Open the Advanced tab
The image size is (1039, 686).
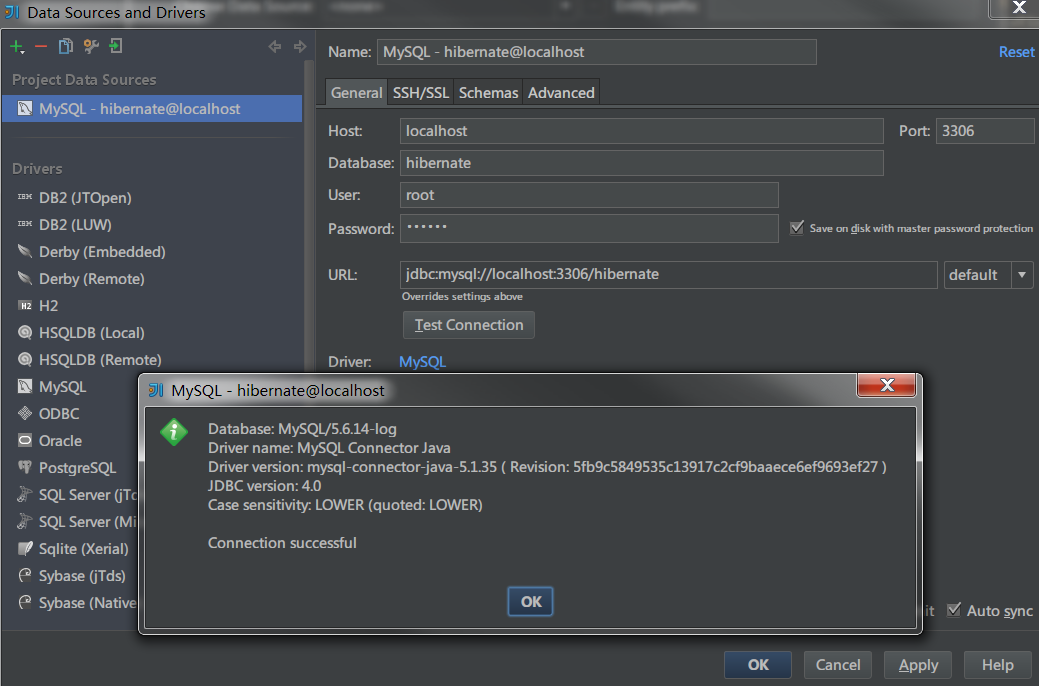561,93
